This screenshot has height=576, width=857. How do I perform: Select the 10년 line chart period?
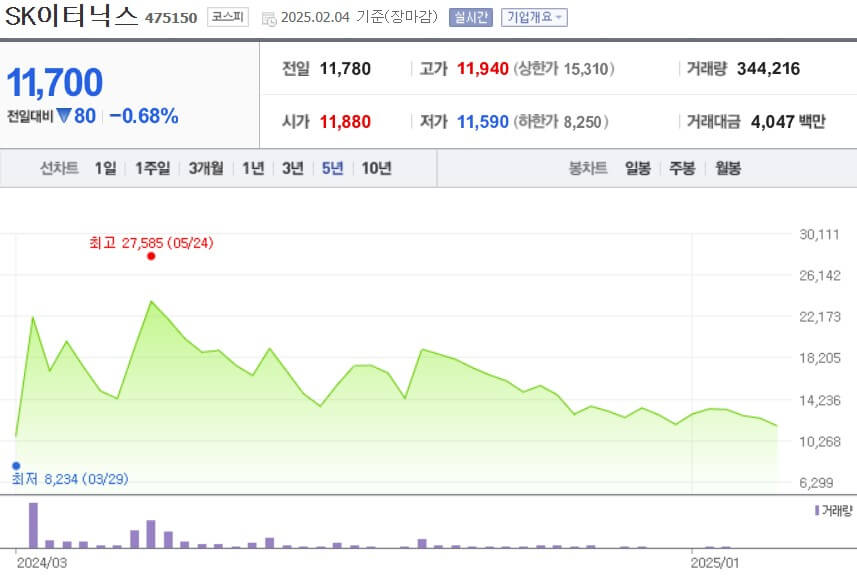coord(377,168)
